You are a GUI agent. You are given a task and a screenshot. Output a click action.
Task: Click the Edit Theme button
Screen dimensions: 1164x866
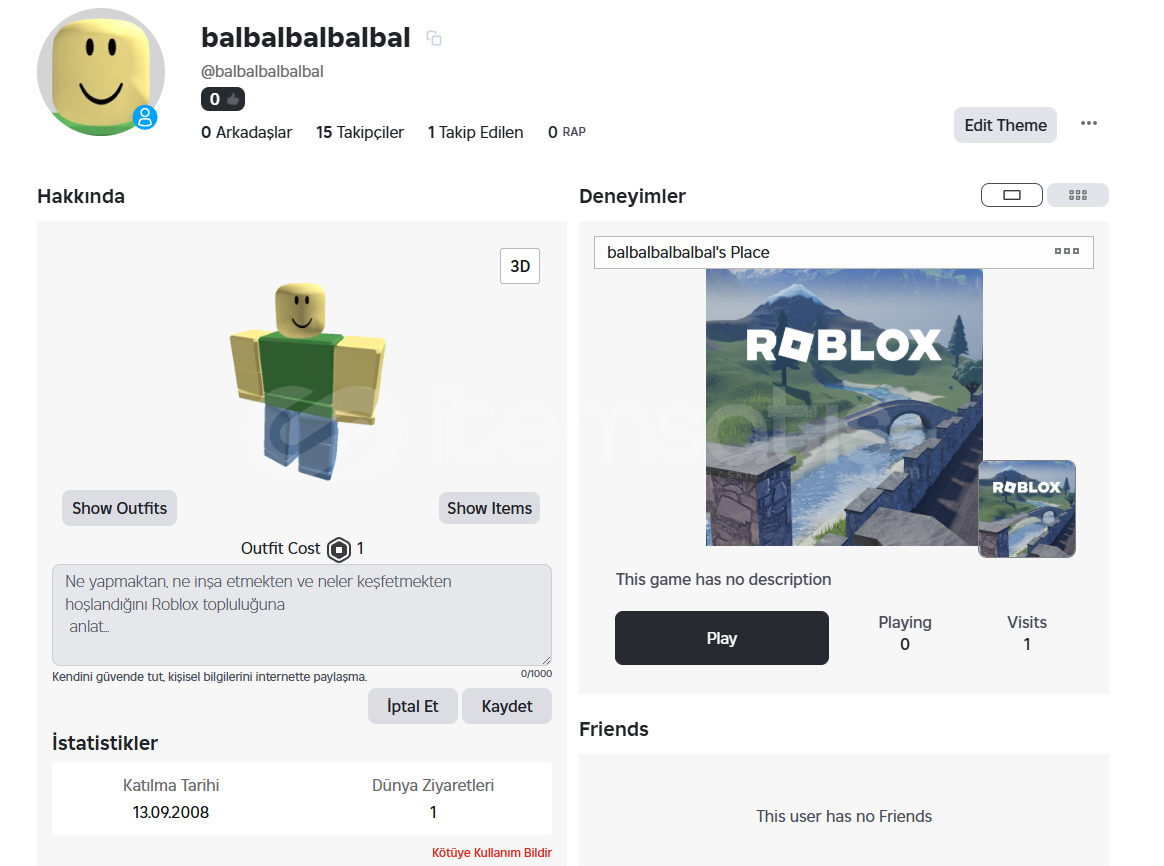click(x=1005, y=125)
